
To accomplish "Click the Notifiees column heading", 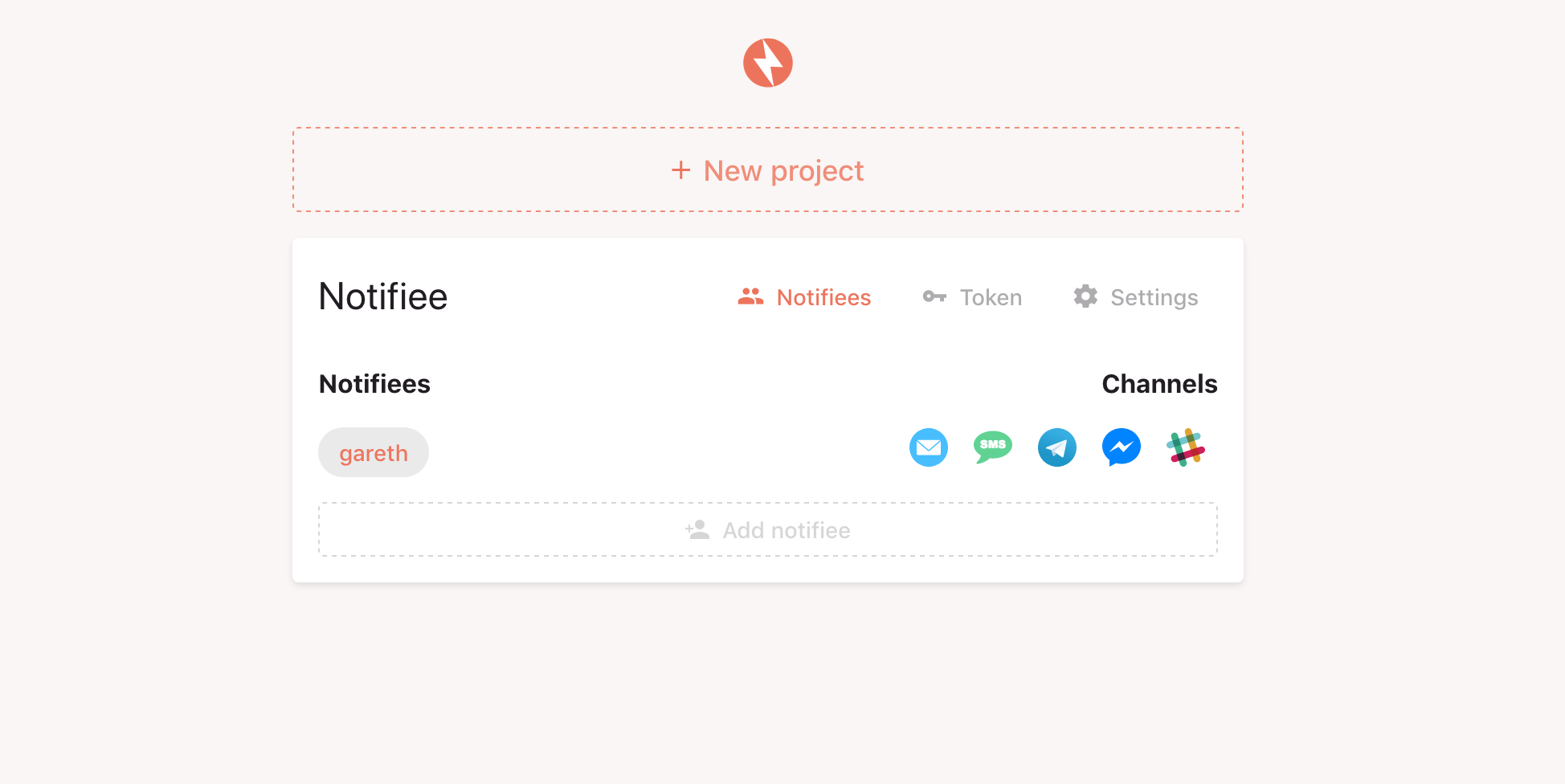I will 374,383.
